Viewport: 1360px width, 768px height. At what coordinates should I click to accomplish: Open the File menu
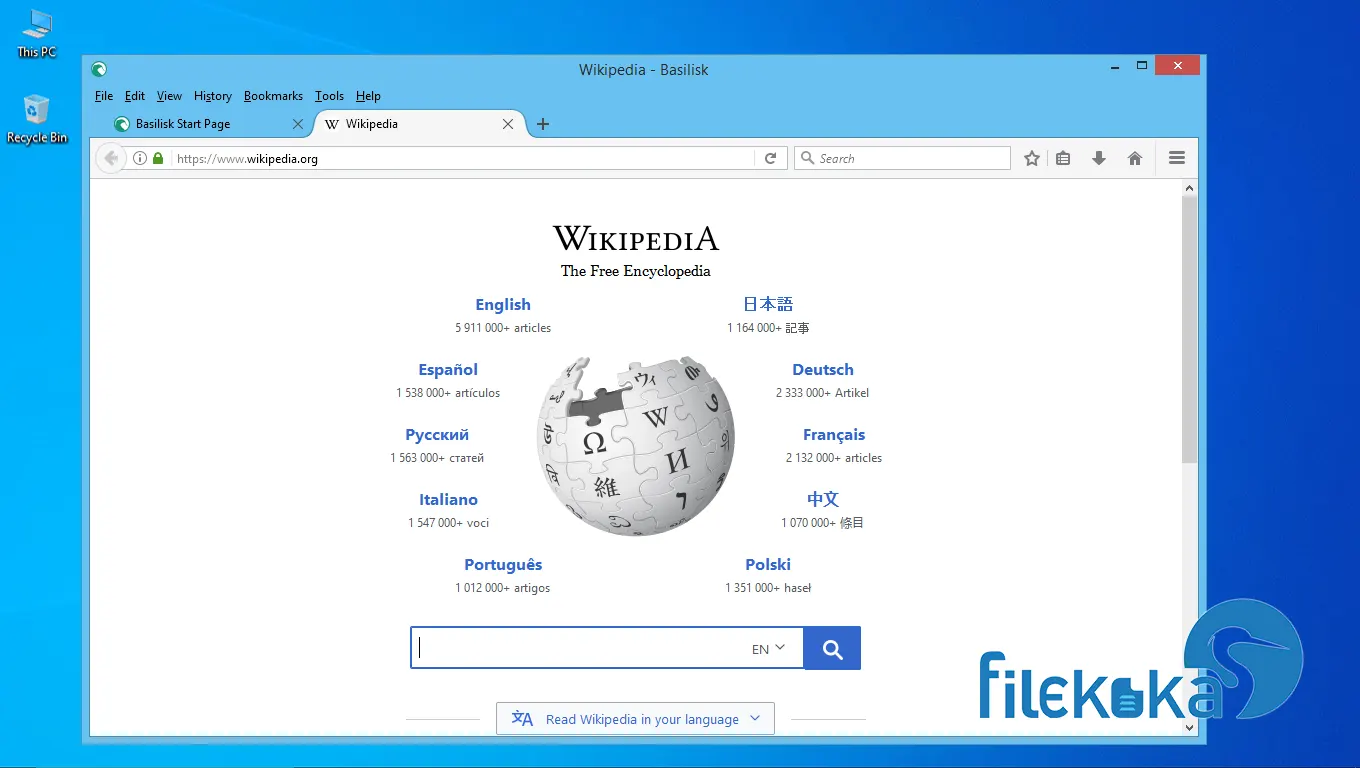(104, 96)
